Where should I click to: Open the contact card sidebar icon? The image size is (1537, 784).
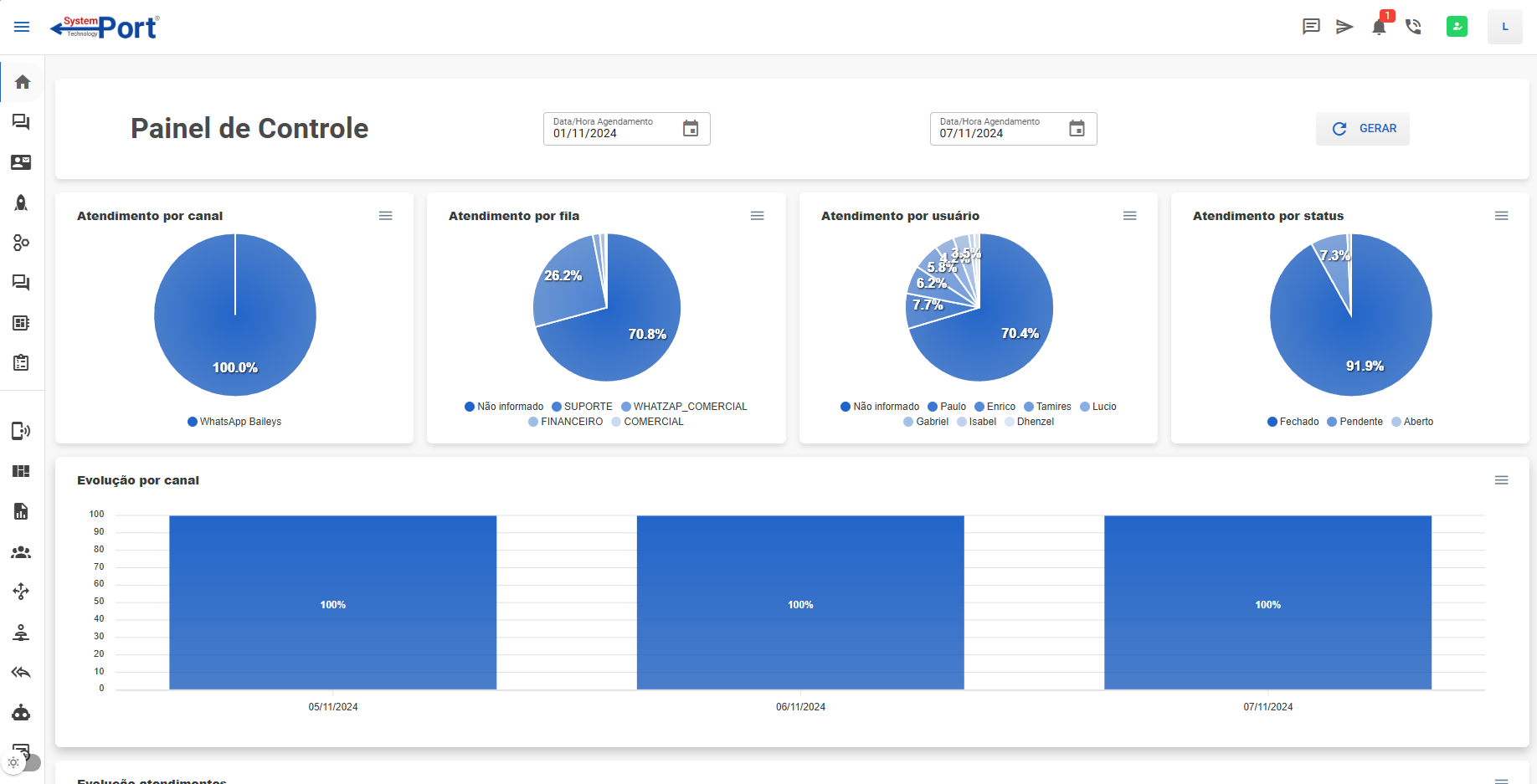click(22, 162)
